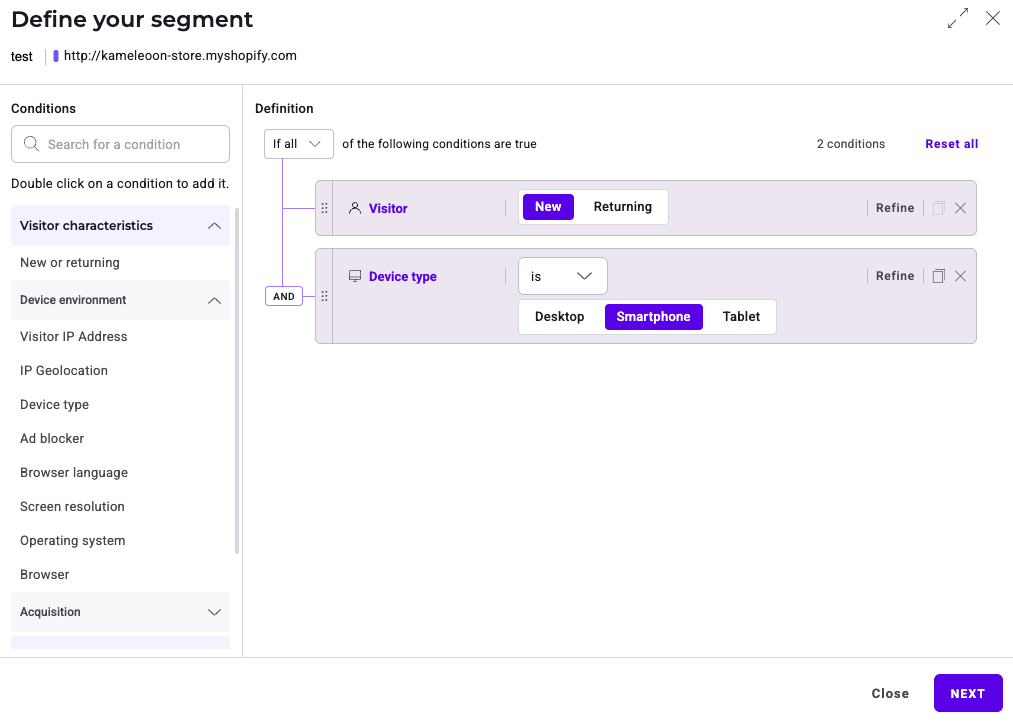The width and height of the screenshot is (1013, 724).
Task: Grab the Device type drag handle
Action: [324, 296]
